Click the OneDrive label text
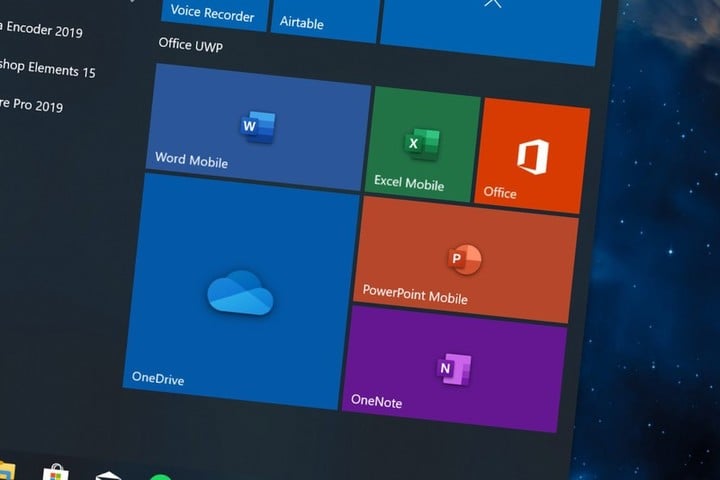 tap(158, 378)
